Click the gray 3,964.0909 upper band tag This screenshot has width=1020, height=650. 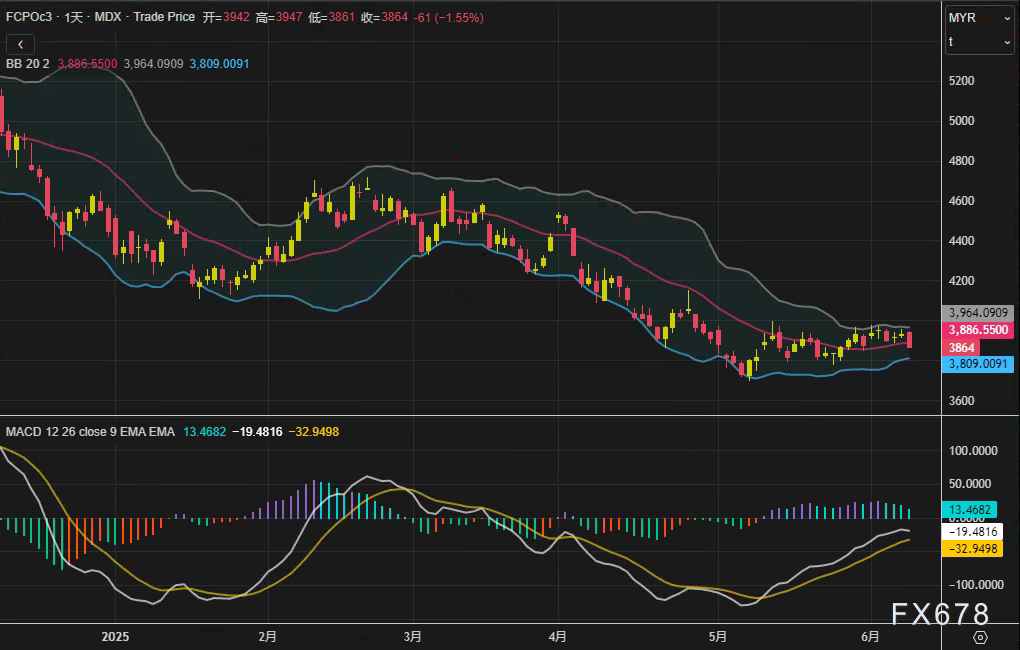[x=979, y=312]
